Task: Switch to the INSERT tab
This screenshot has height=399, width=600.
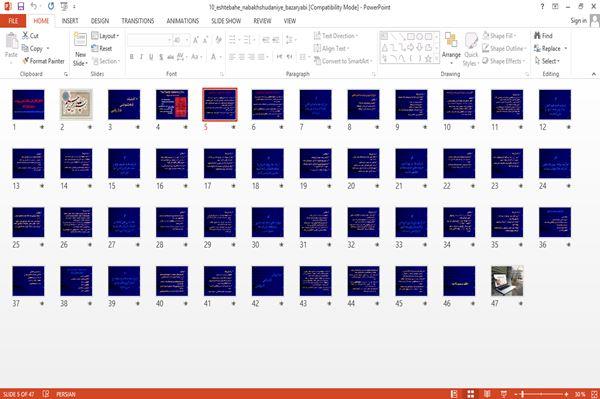Action: 70,21
